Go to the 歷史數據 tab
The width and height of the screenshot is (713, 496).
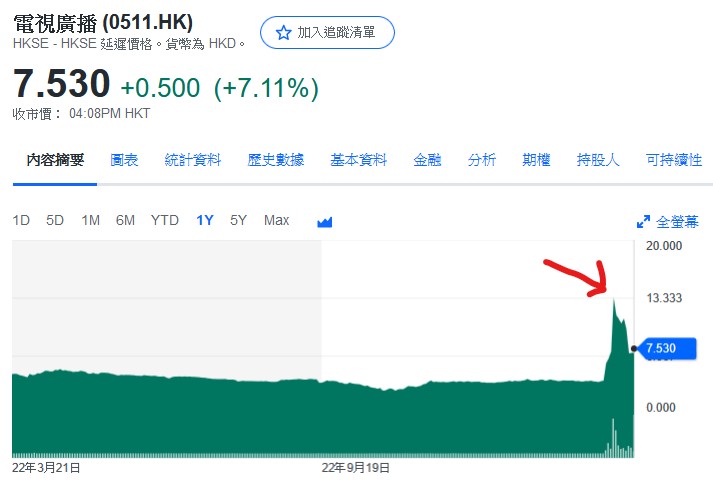click(x=276, y=160)
